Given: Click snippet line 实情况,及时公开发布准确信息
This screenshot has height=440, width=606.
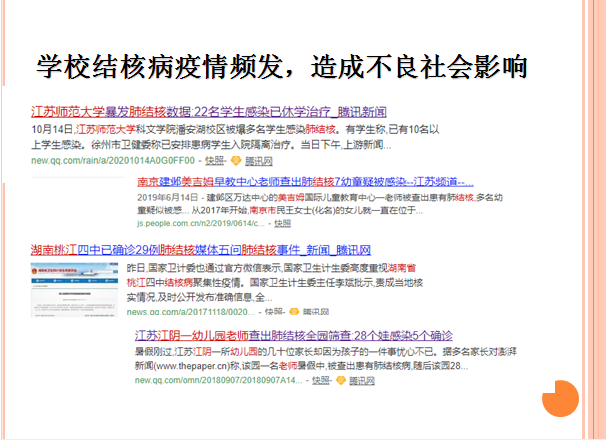Looking at the screenshot, I should click(199, 297).
